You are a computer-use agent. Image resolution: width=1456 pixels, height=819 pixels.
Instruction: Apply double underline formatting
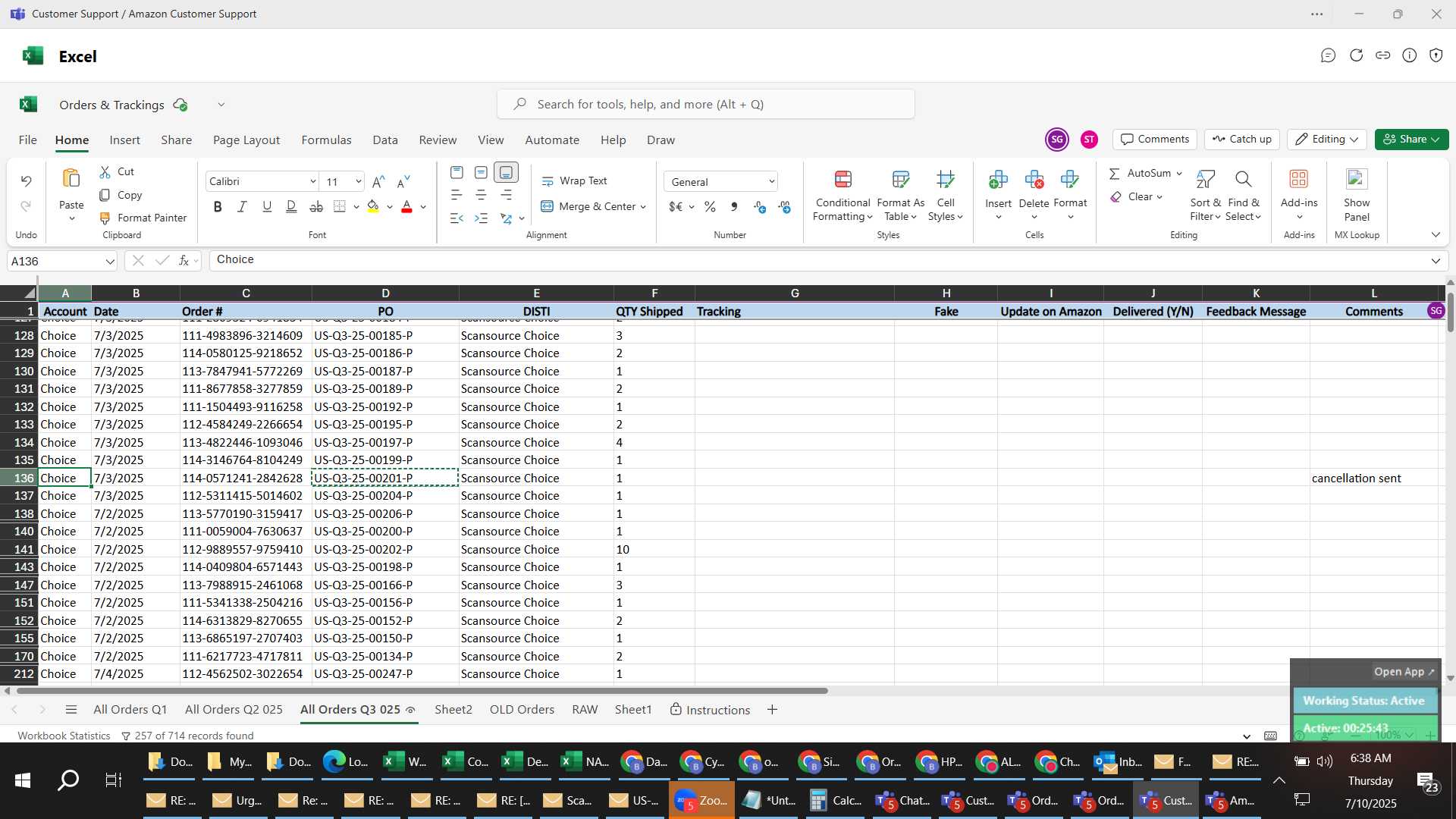pyautogui.click(x=291, y=206)
